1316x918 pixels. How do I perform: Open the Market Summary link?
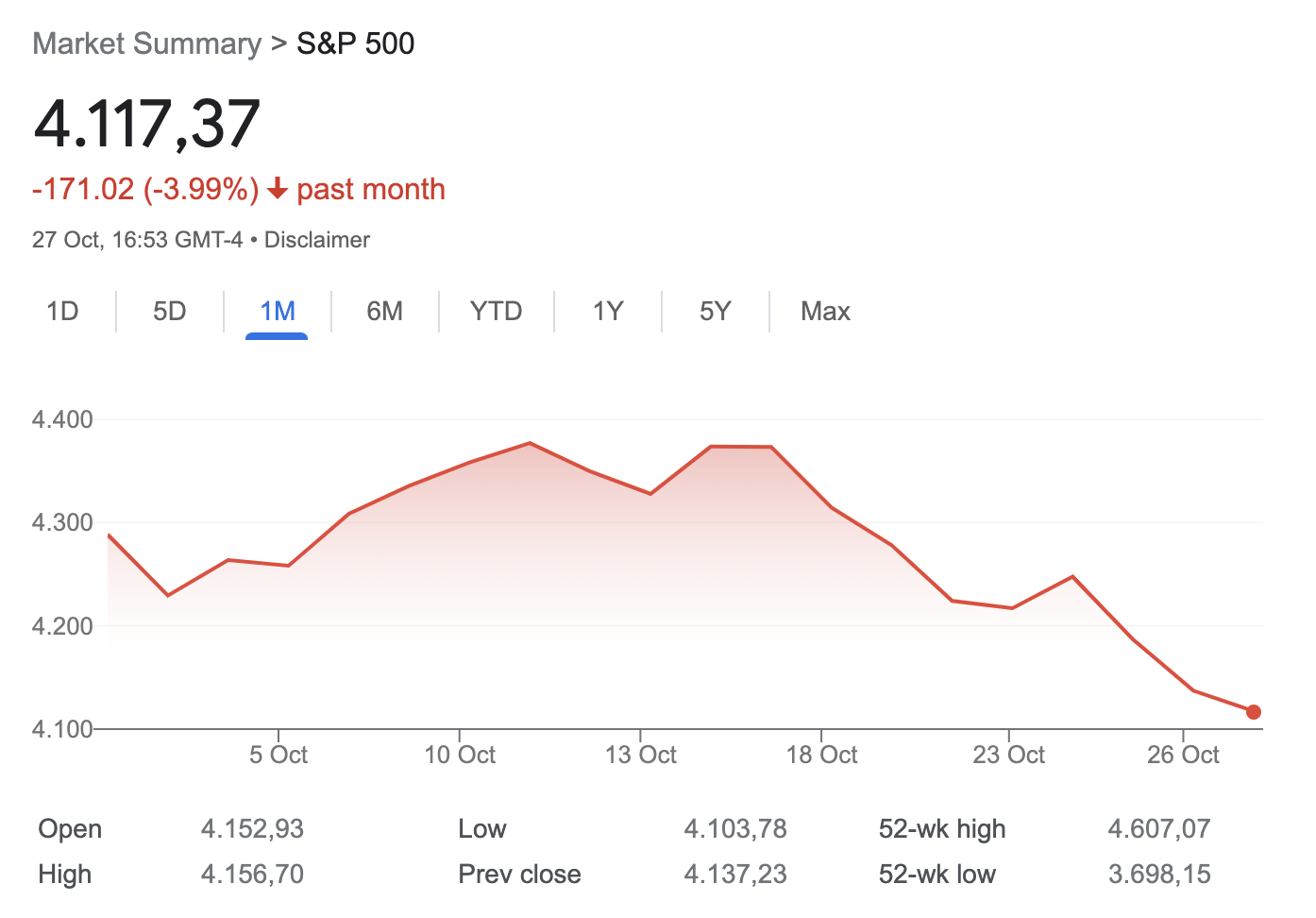pos(146,43)
